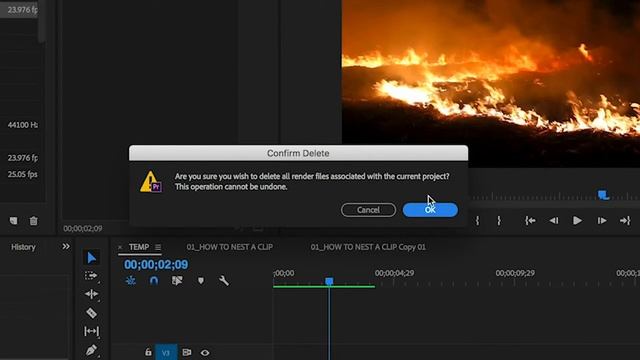Click the timeline ruler at 00;00;09;29
The width and height of the screenshot is (640, 360).
pyautogui.click(x=515, y=273)
